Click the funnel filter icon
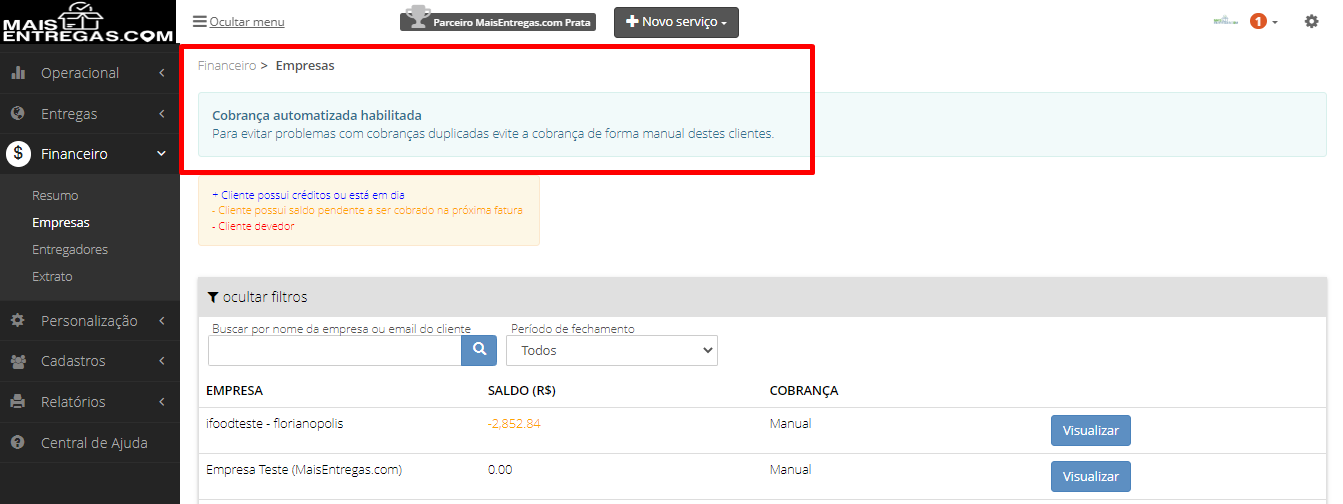Screen dimensions: 1343x504 click(212, 297)
